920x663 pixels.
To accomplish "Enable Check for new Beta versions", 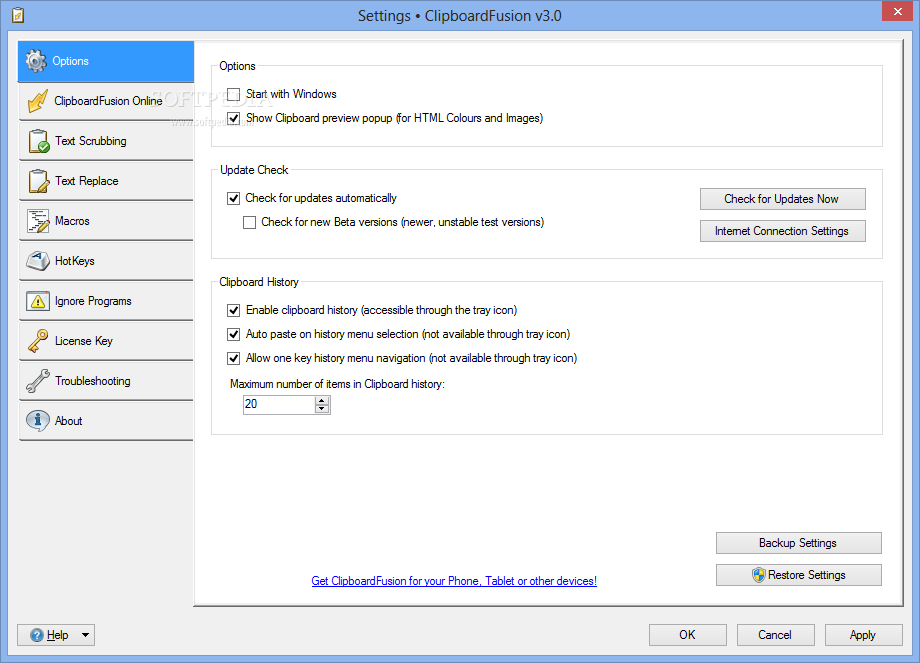I will pos(249,222).
